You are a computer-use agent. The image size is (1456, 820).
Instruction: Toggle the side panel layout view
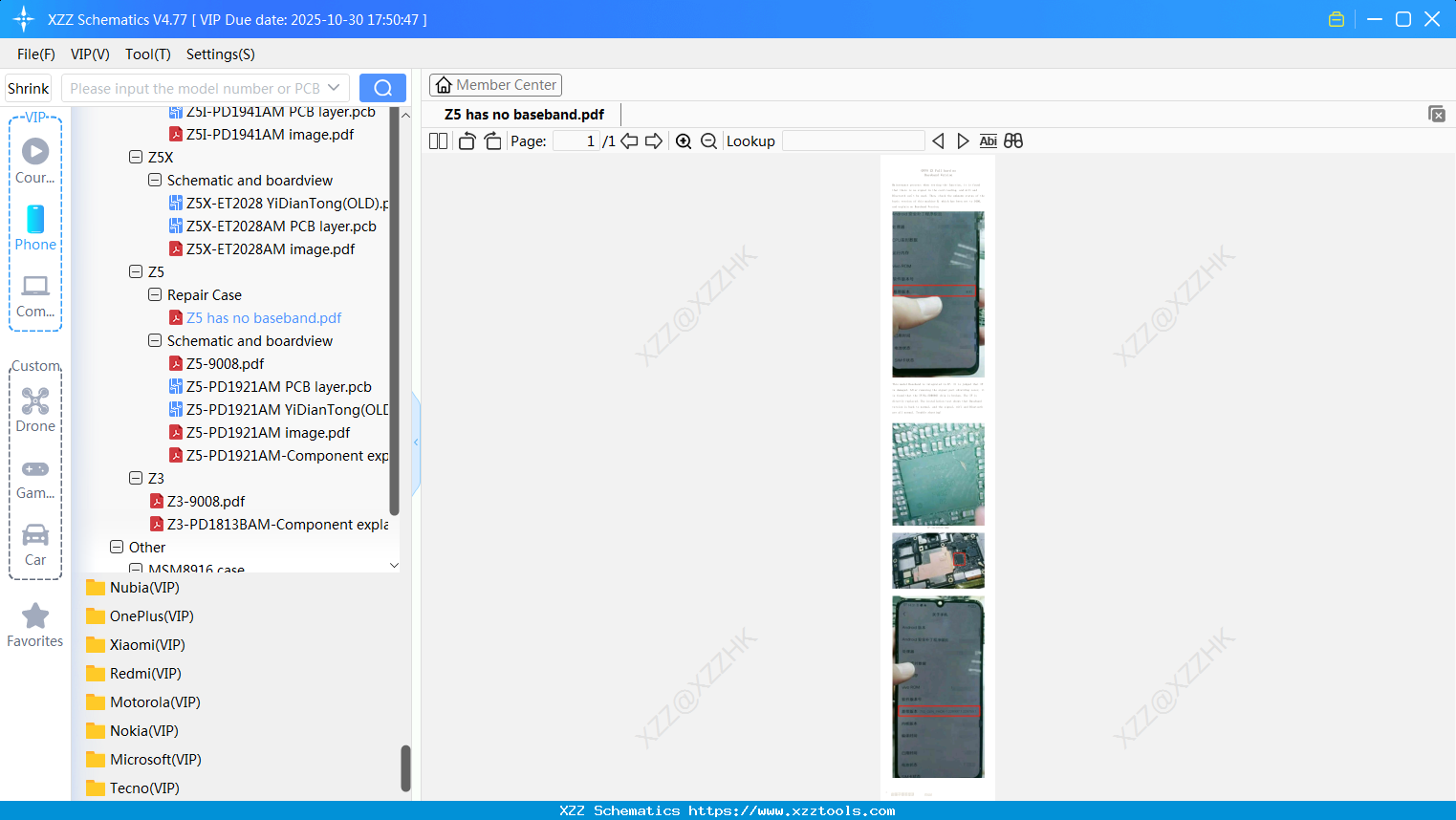439,141
